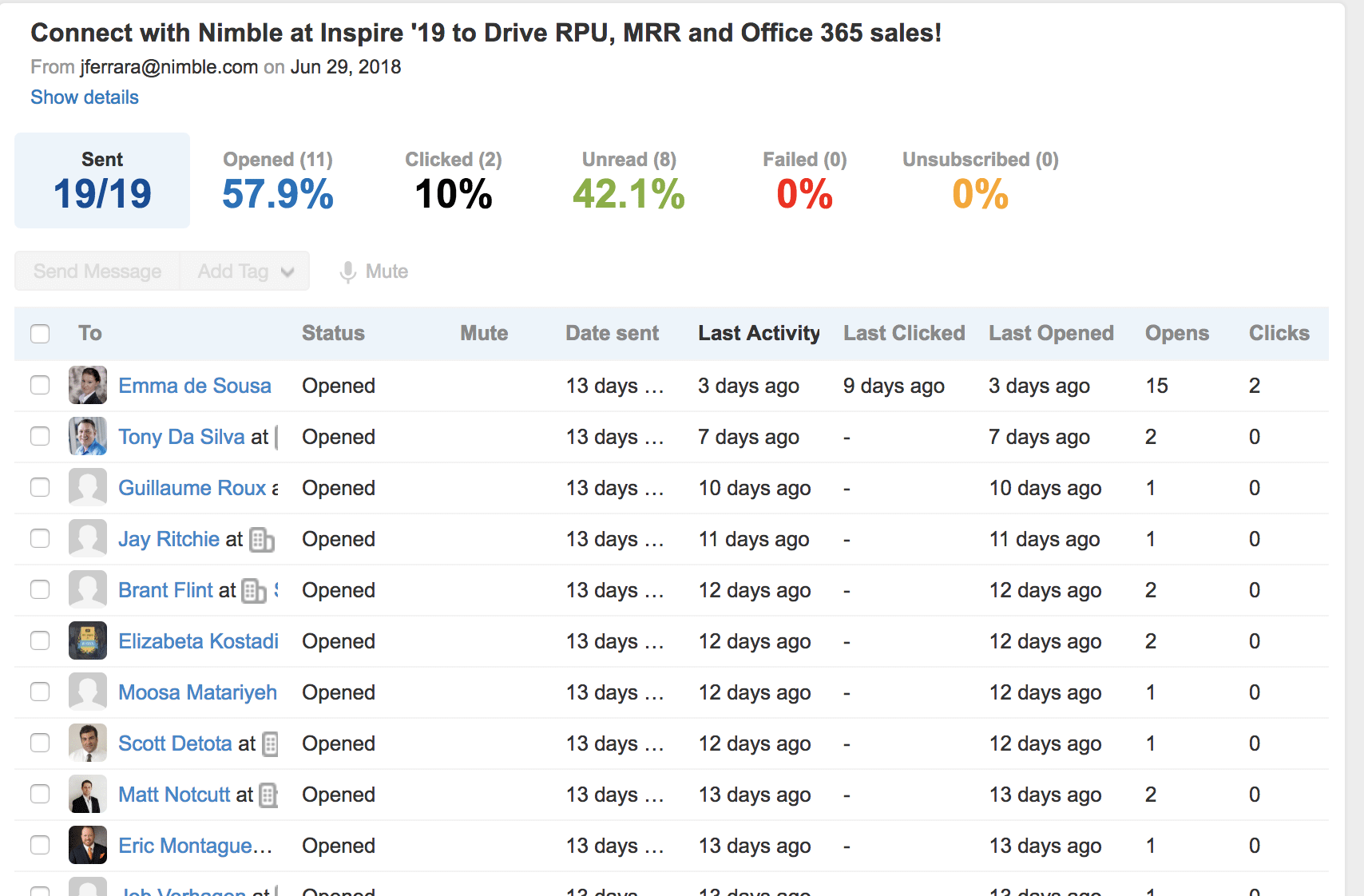
Task: Select the Guillaume Roux row checkbox
Action: pos(40,488)
